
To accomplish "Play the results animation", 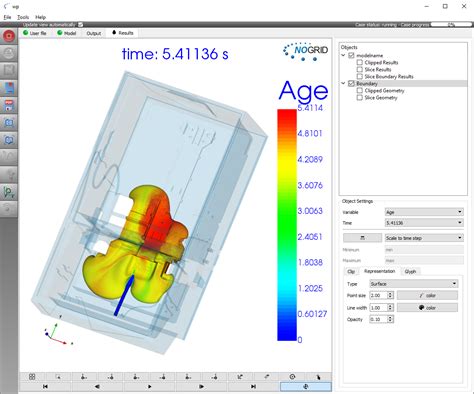I will coord(149,386).
